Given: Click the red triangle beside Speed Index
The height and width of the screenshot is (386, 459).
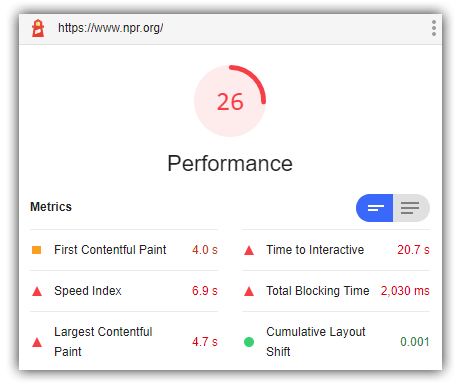Looking at the screenshot, I should 37,291.
